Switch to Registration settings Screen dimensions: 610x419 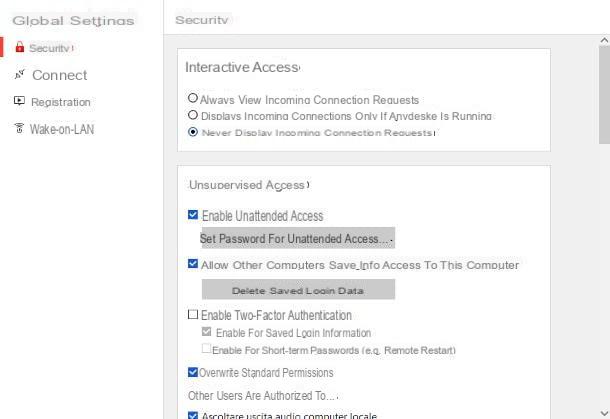pyautogui.click(x=61, y=102)
